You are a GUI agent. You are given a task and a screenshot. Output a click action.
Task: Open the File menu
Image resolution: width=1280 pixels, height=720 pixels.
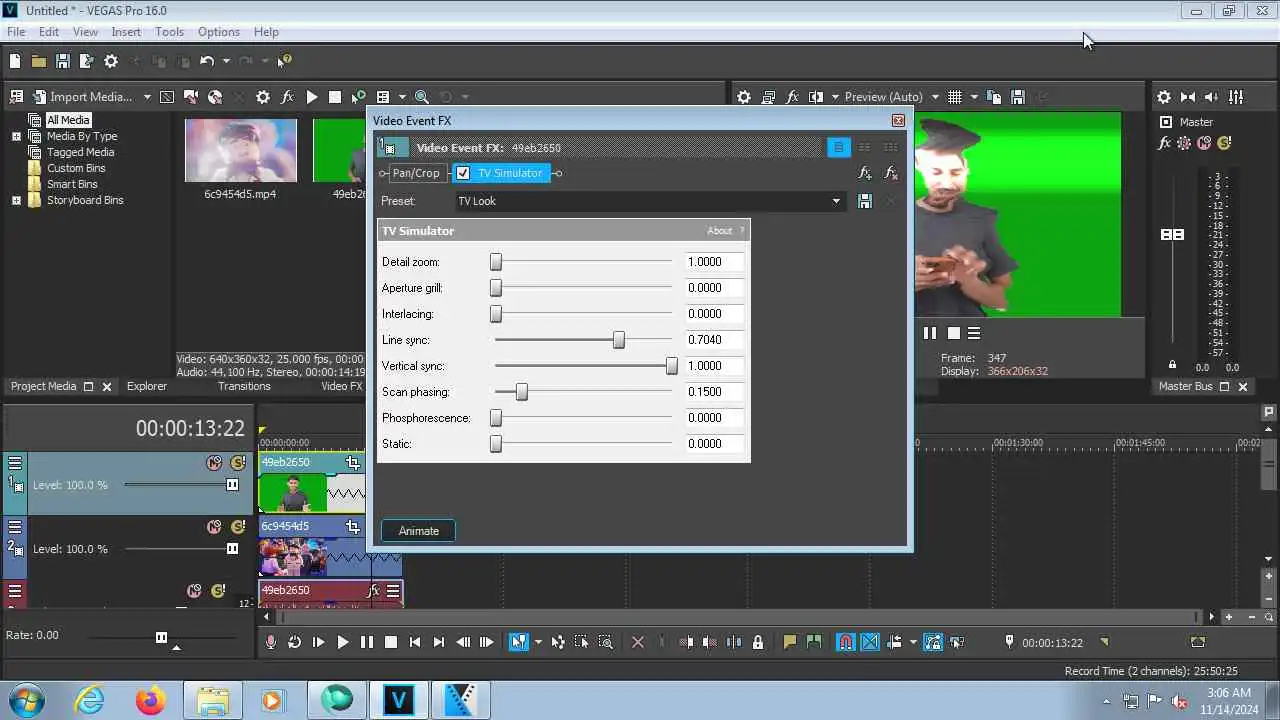tap(16, 32)
